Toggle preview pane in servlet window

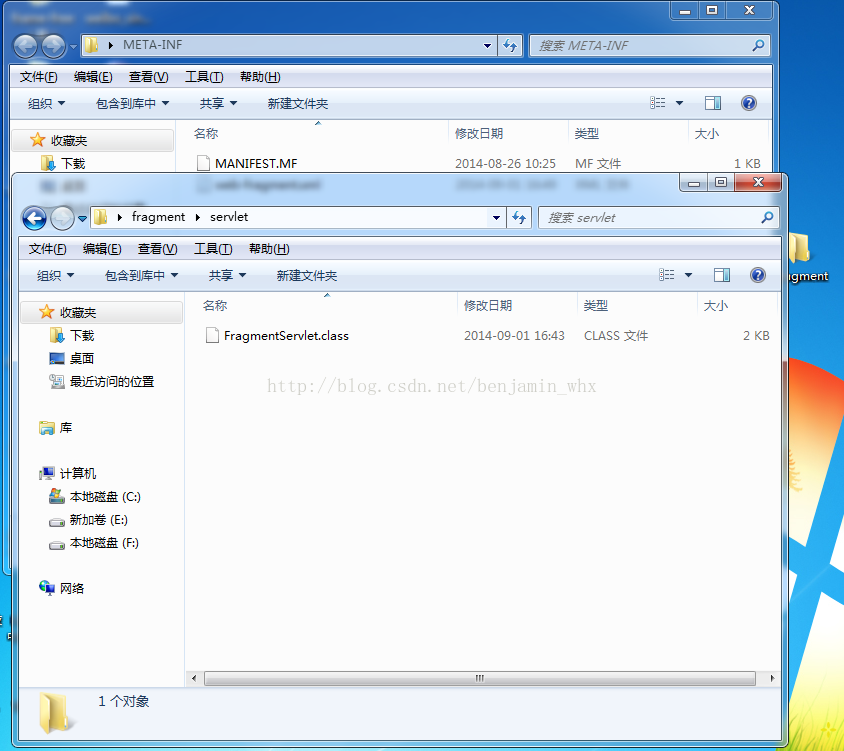722,275
